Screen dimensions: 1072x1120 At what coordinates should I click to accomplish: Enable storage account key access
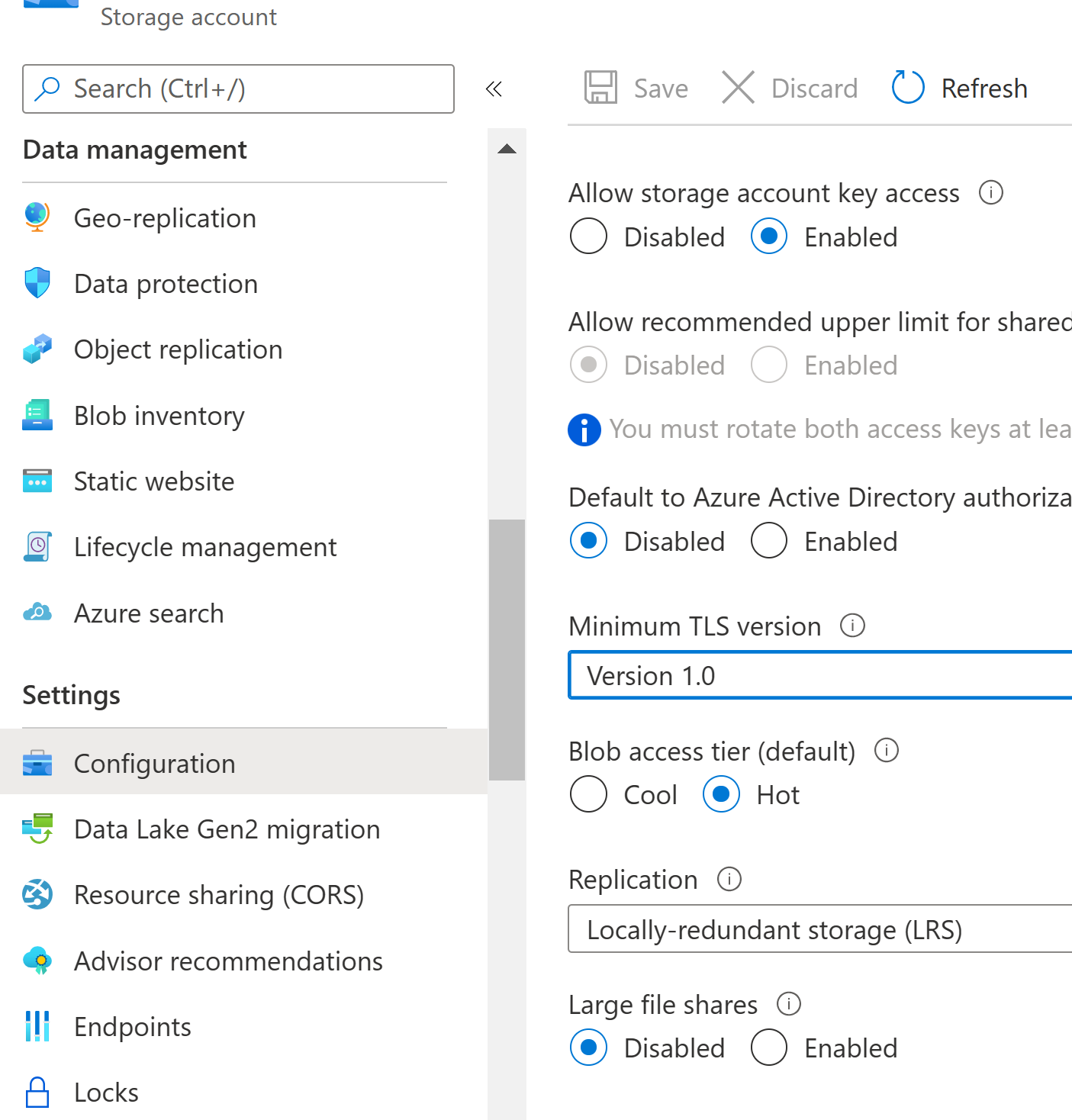tap(768, 237)
